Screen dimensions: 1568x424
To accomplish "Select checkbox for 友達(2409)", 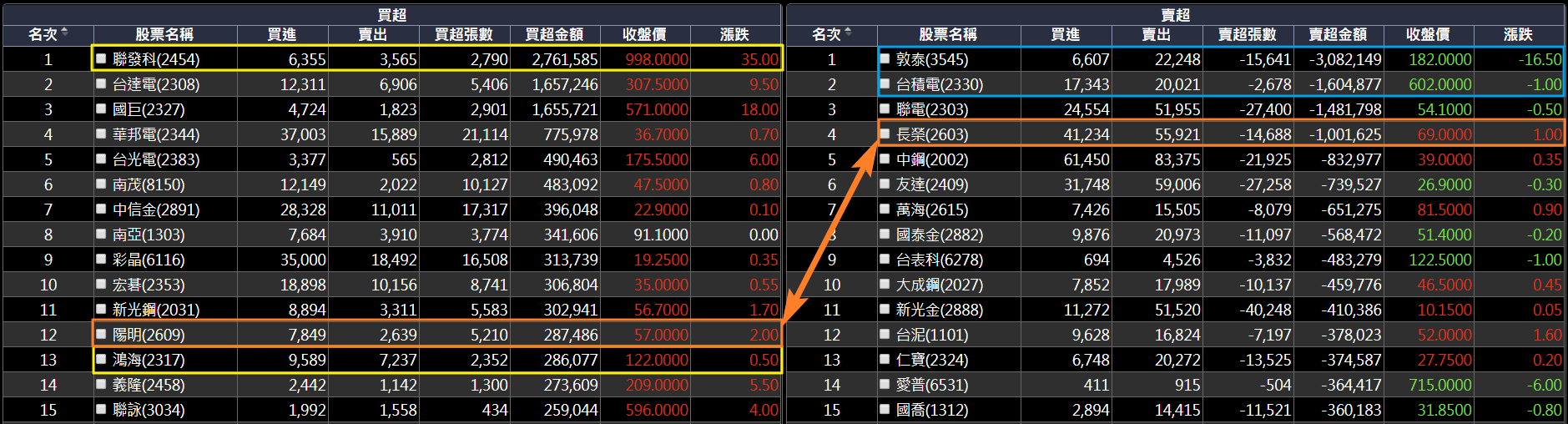I will tap(885, 184).
